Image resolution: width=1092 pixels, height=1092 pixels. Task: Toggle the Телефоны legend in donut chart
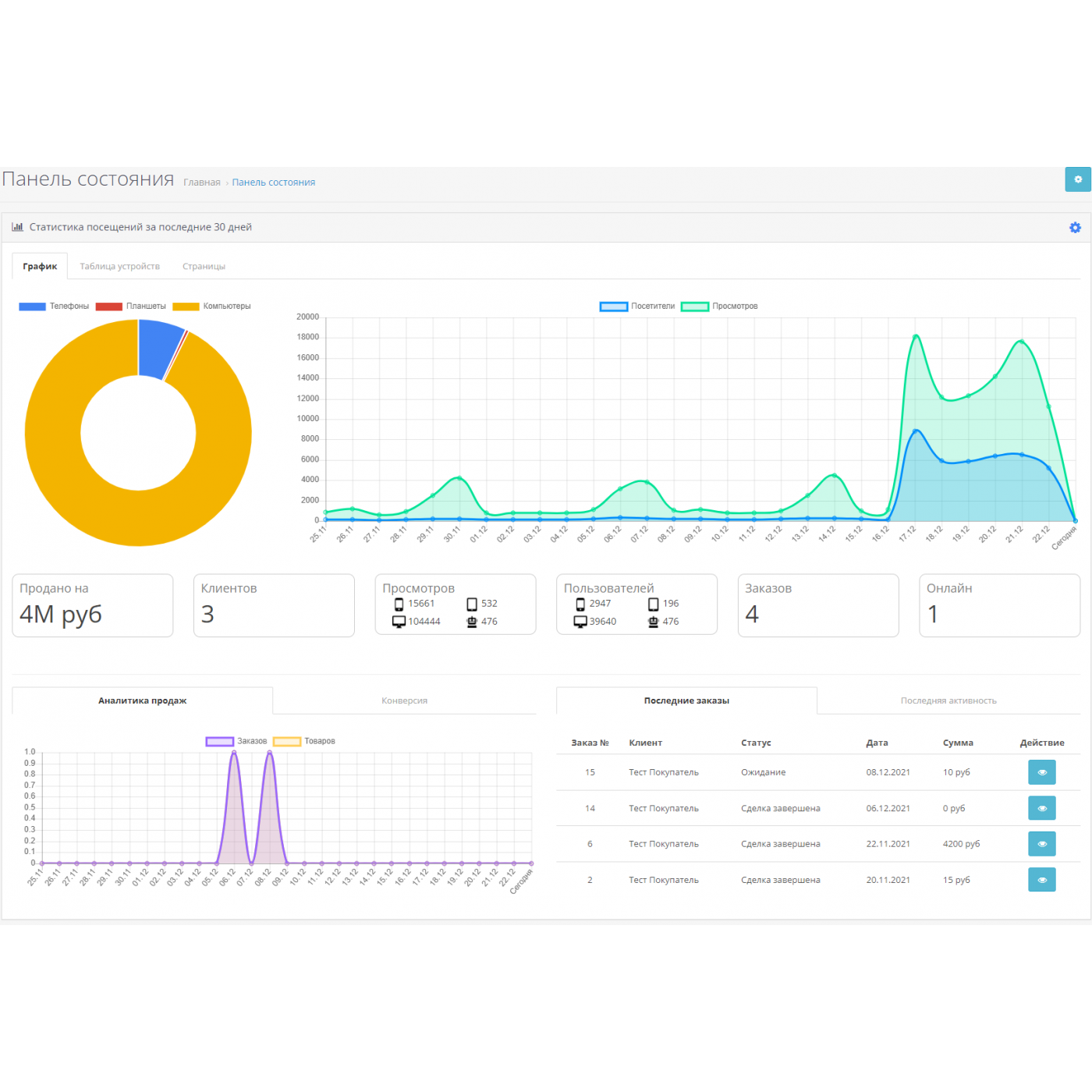point(54,307)
